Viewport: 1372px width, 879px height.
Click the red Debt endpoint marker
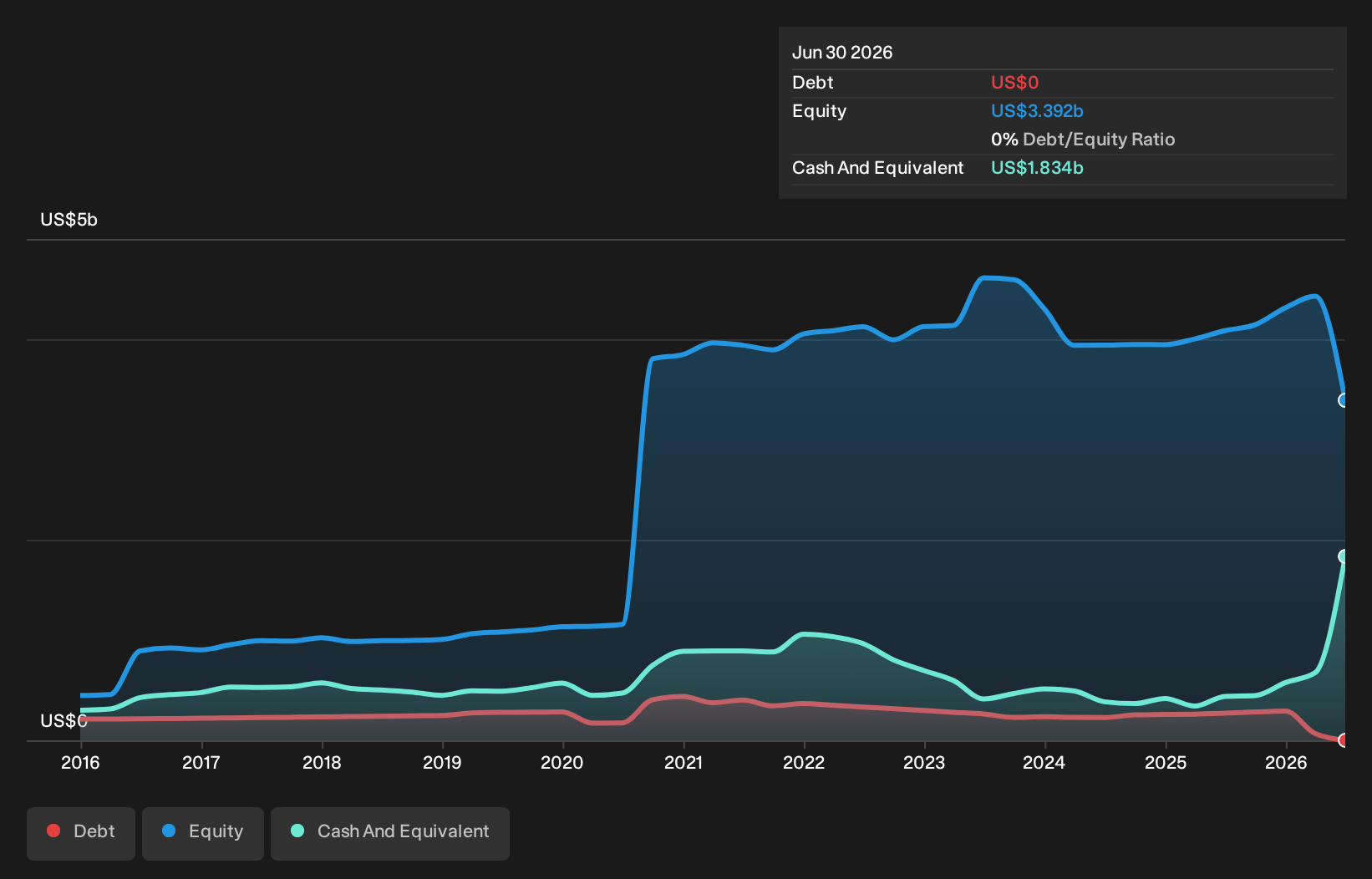pyautogui.click(x=1344, y=740)
